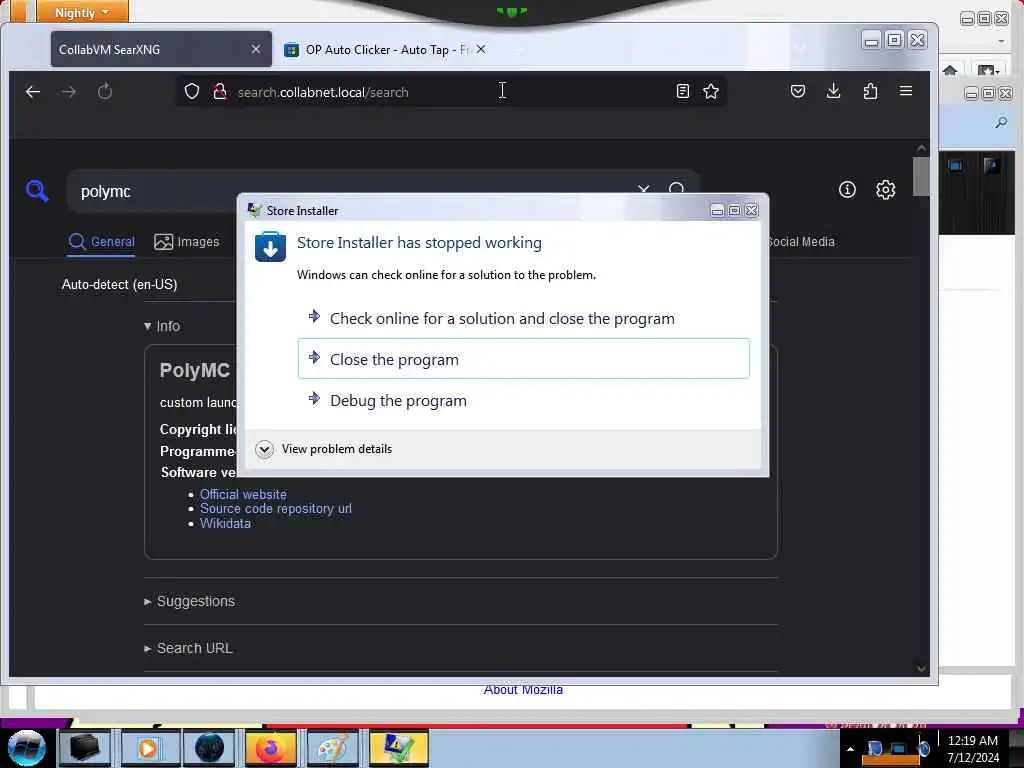Screen dimensions: 1024x768
Task: Click the Store Installer download icon
Action: (x=270, y=247)
